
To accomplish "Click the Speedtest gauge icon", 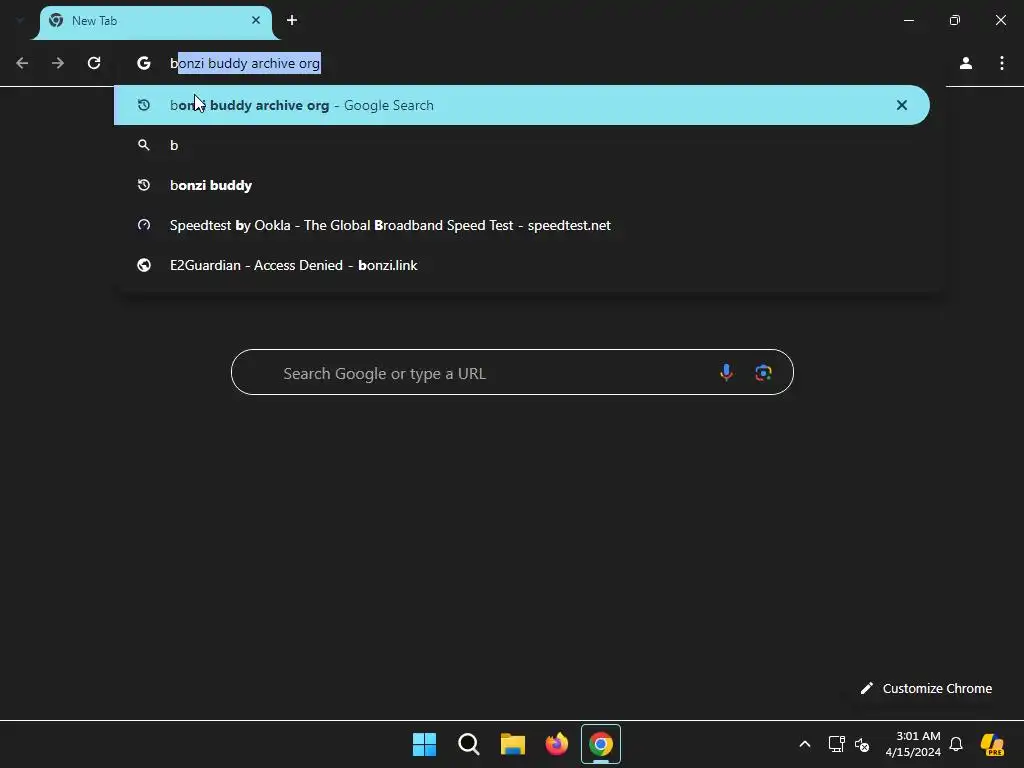I will [144, 225].
